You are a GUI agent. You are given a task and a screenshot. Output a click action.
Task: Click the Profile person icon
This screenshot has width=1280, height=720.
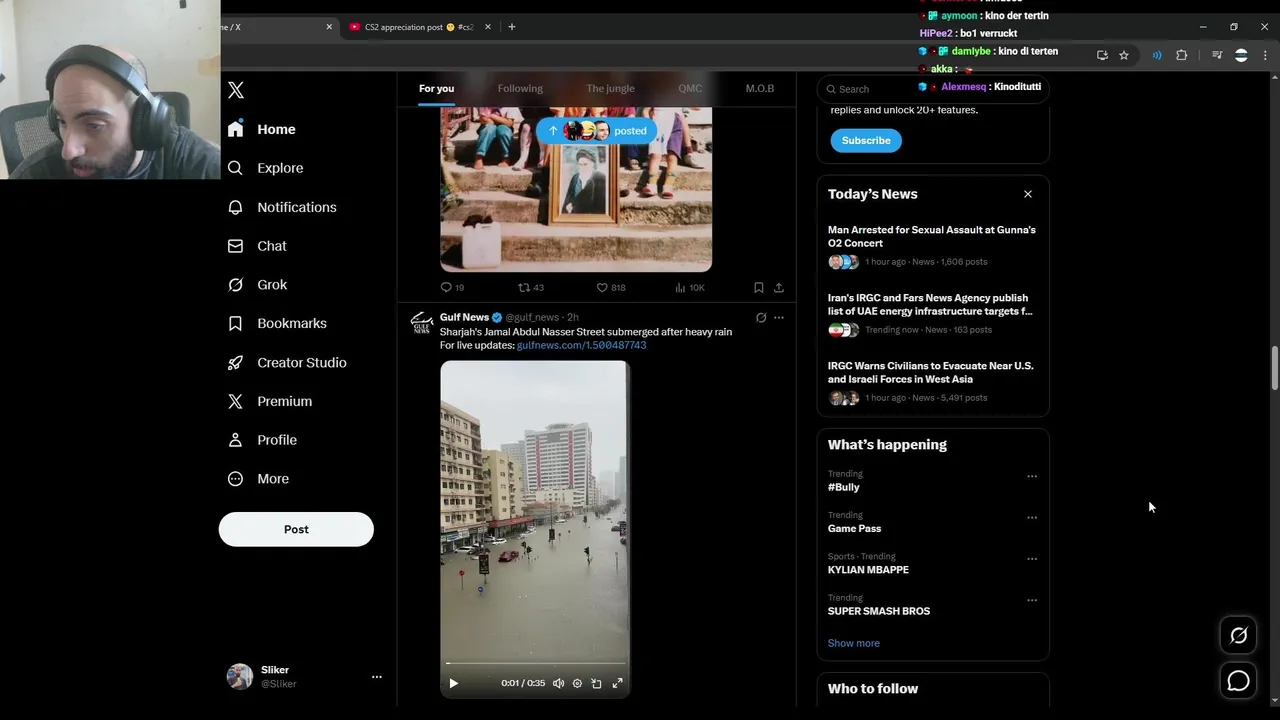click(235, 440)
